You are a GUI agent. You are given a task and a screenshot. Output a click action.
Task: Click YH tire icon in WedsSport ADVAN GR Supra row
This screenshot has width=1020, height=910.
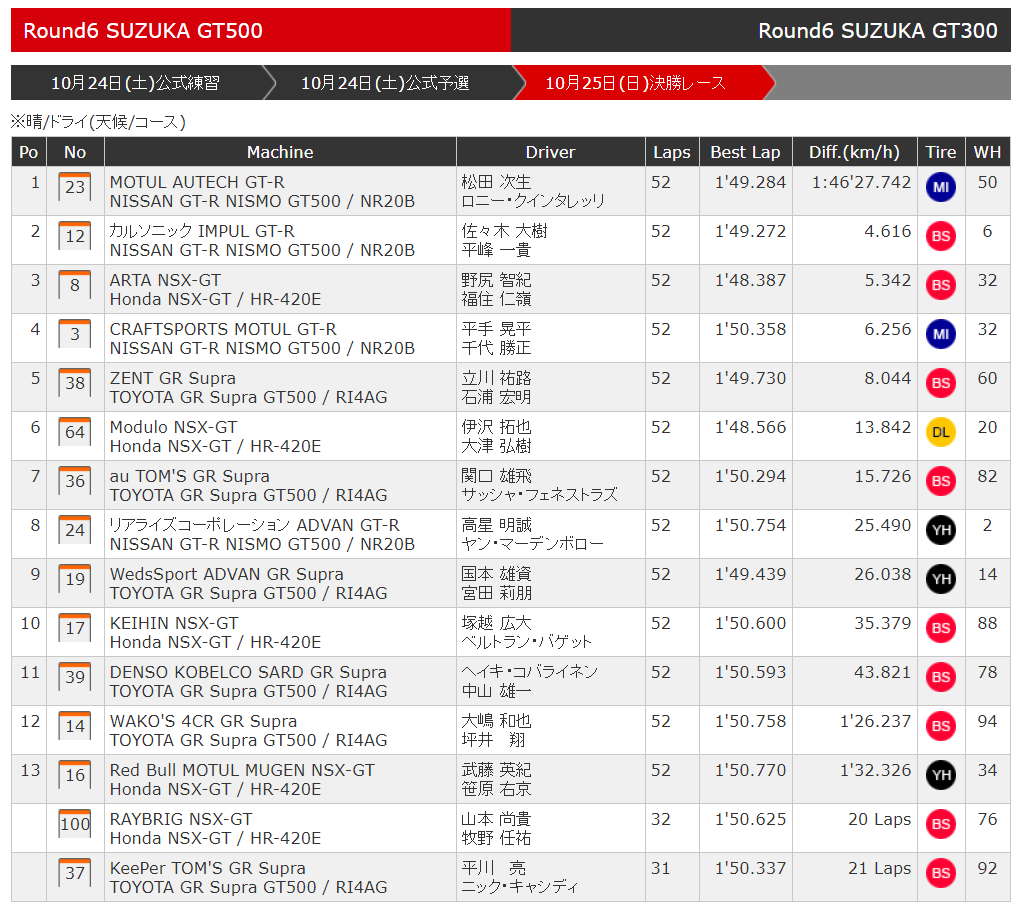coord(941,579)
